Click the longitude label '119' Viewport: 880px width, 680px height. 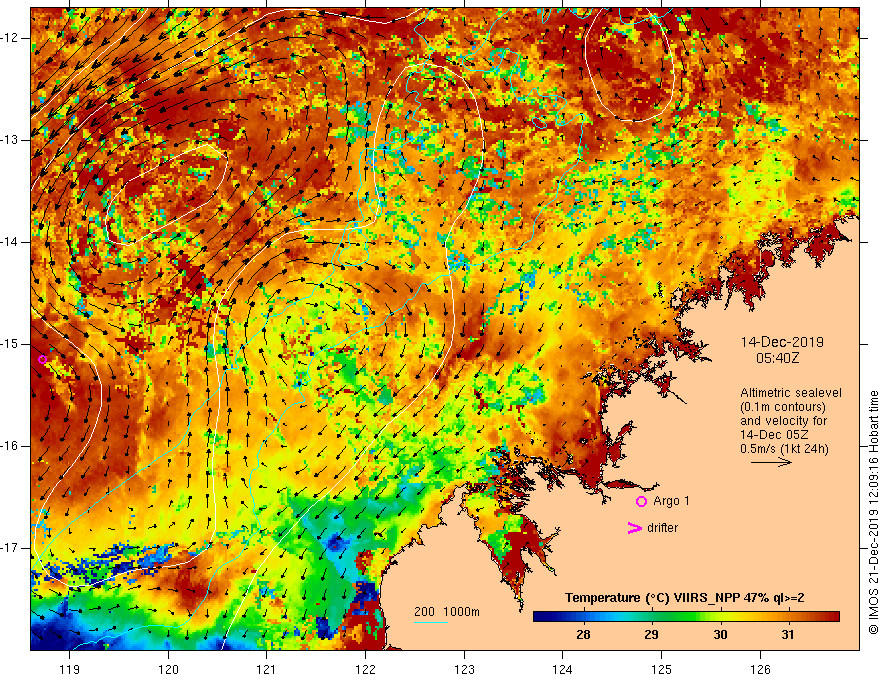click(70, 669)
